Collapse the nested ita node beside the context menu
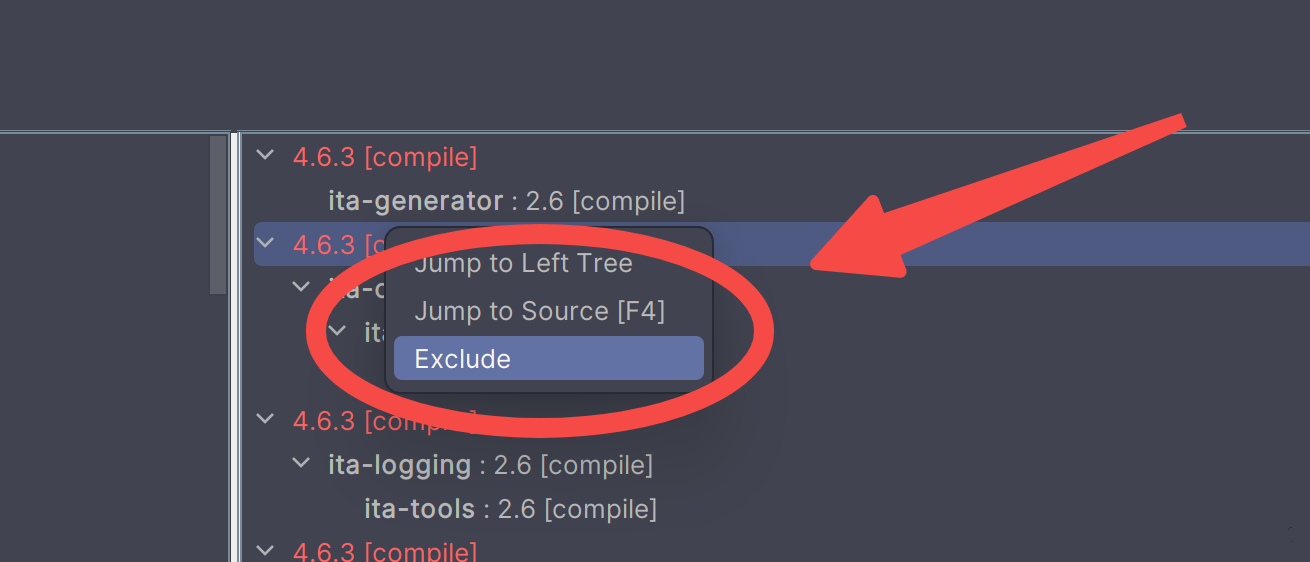The width and height of the screenshot is (1310, 562). point(337,331)
